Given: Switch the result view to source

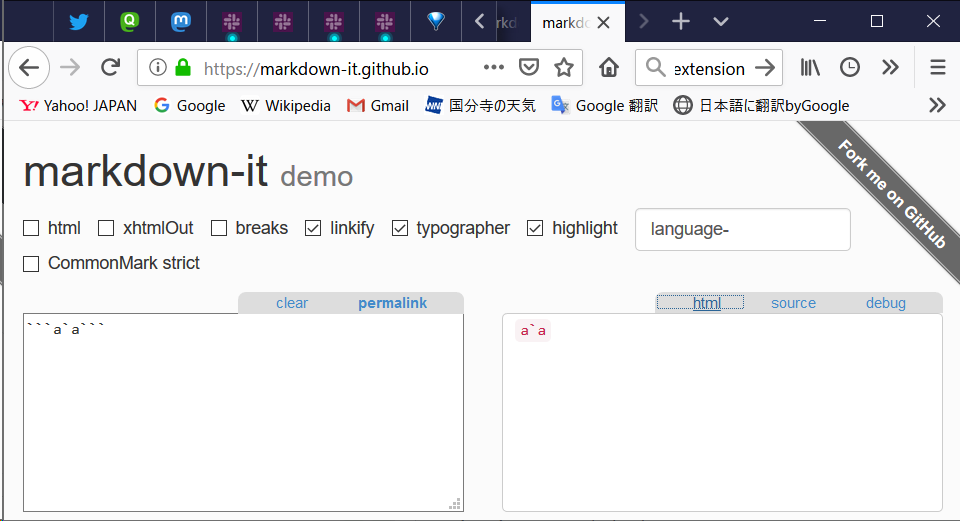Looking at the screenshot, I should (x=793, y=303).
